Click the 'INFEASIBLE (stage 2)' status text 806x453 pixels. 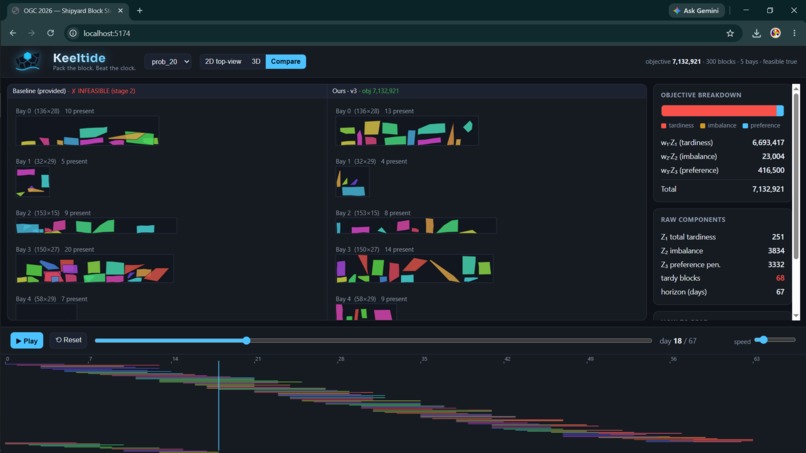click(106, 91)
